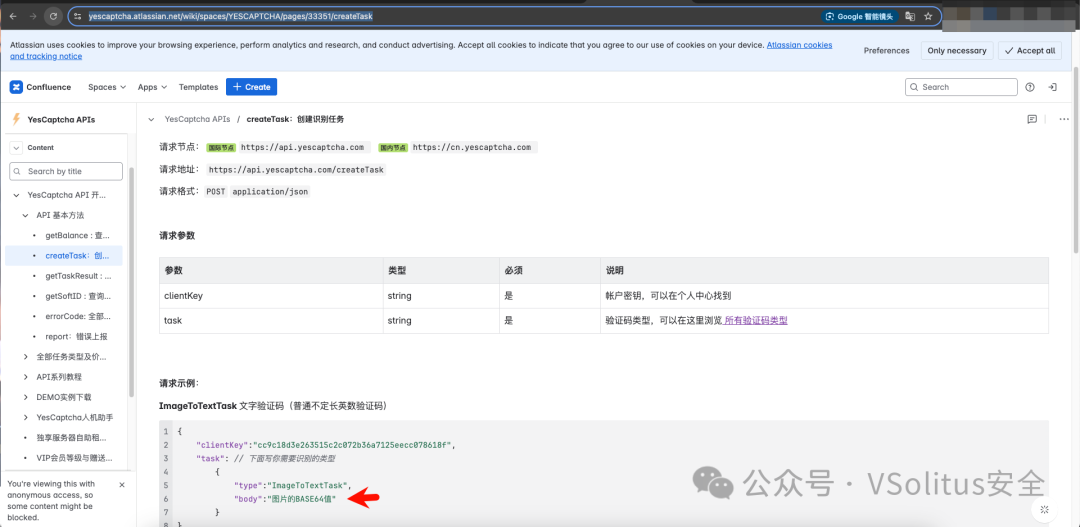The image size is (1080, 527).
Task: Open the getTaskResult page in sidebar
Action: click(78, 276)
